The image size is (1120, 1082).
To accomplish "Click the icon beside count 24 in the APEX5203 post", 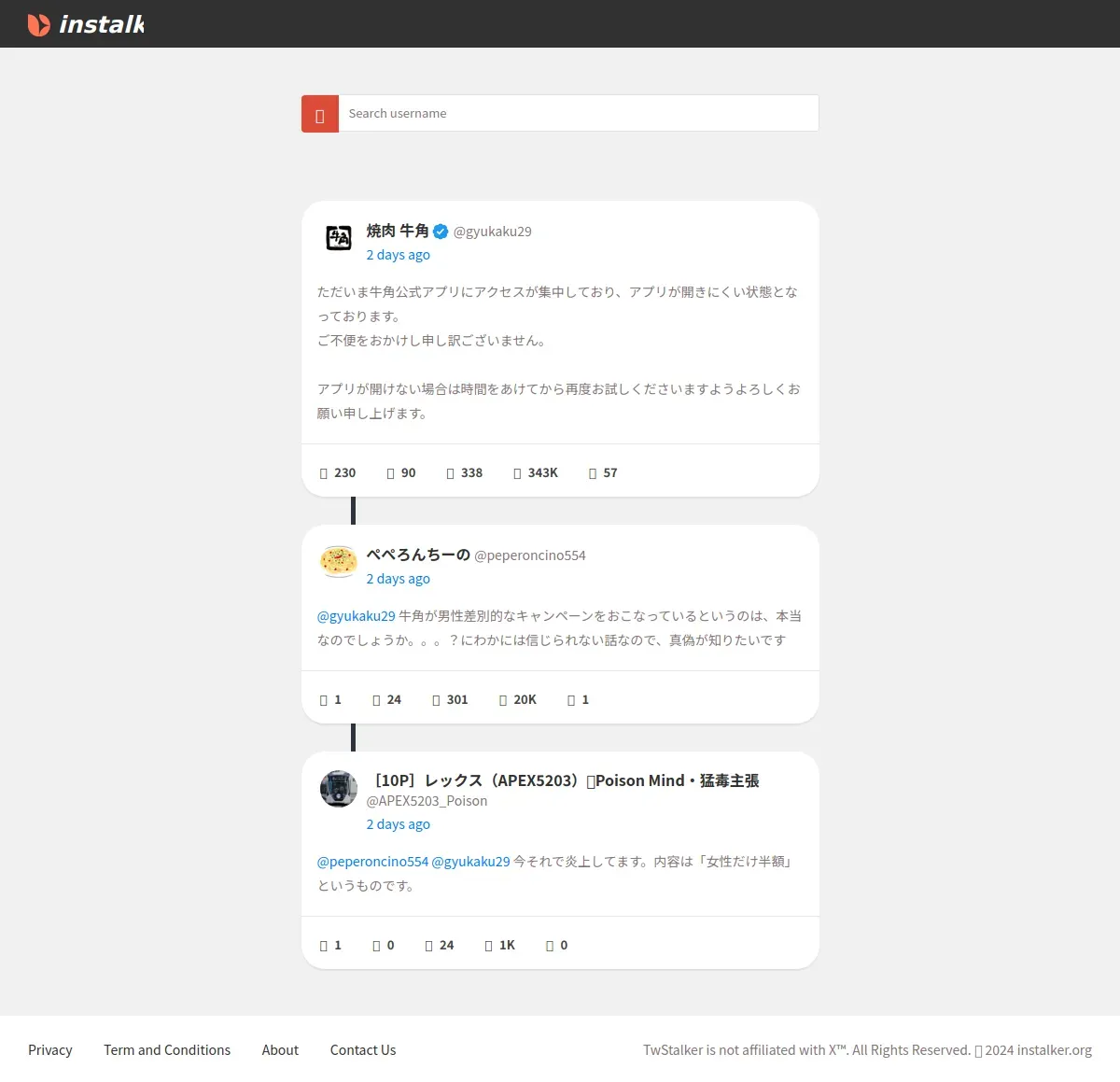I will coord(429,946).
